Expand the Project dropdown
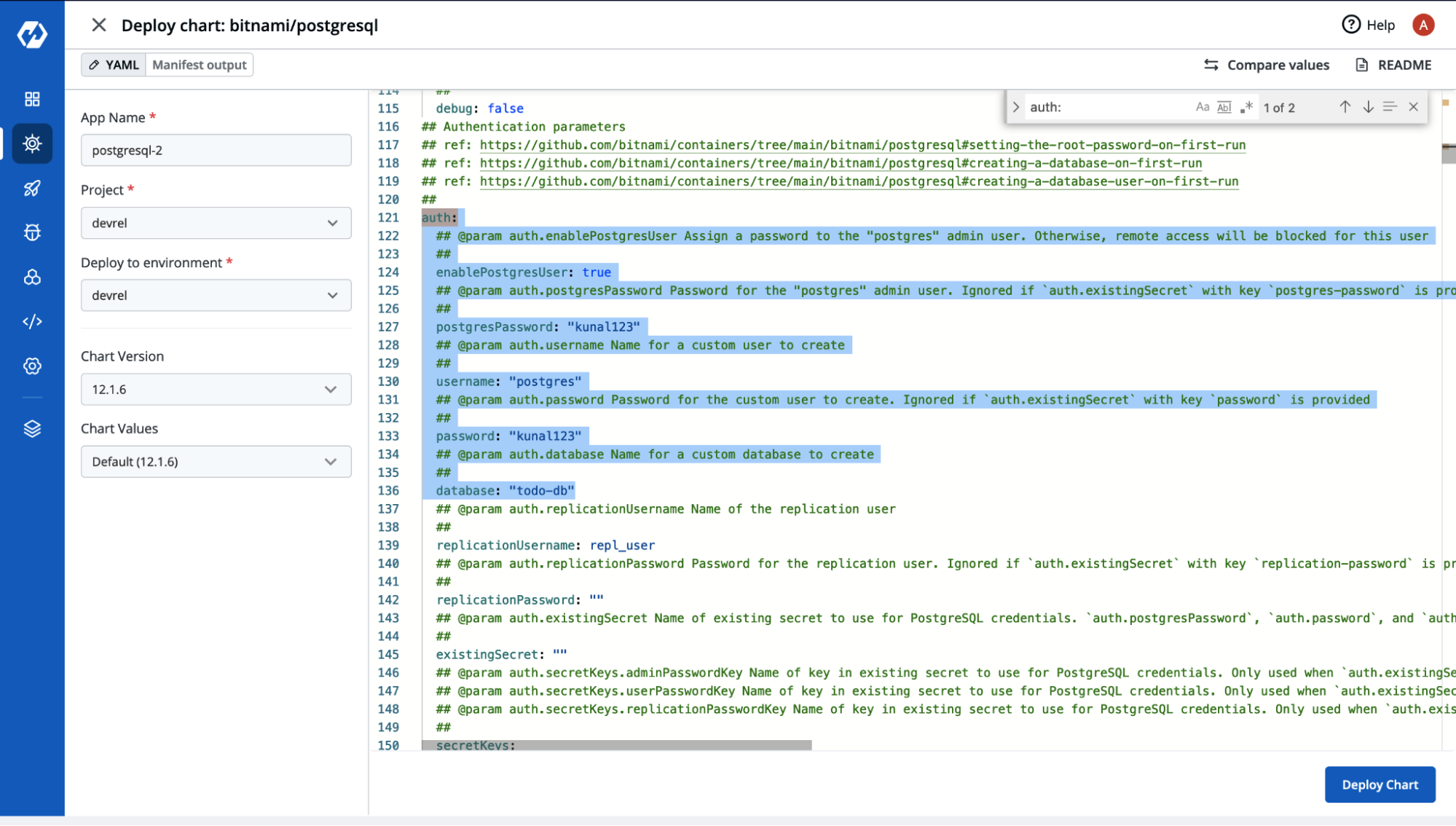Viewport: 1456px width, 826px height. [215, 222]
